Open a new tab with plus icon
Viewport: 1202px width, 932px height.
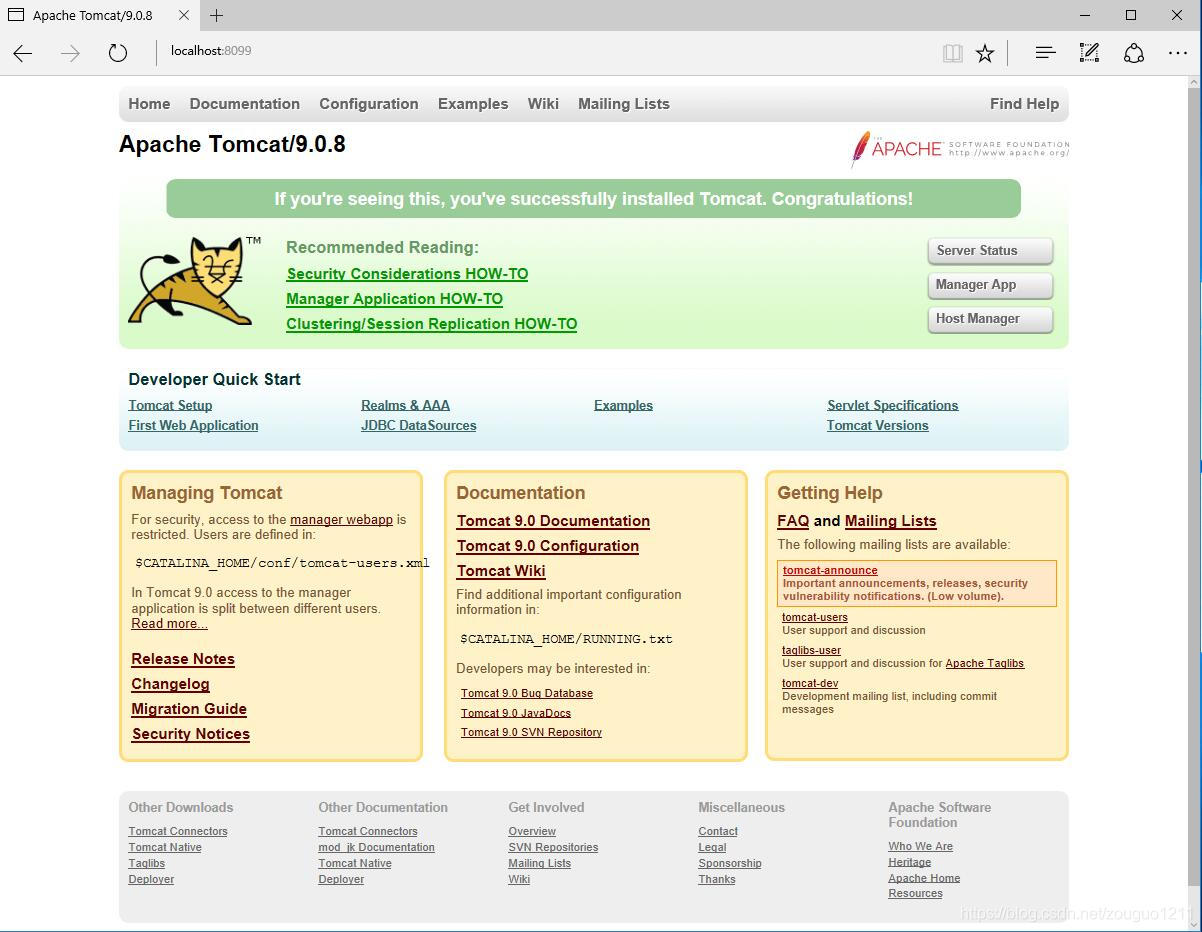pos(216,15)
